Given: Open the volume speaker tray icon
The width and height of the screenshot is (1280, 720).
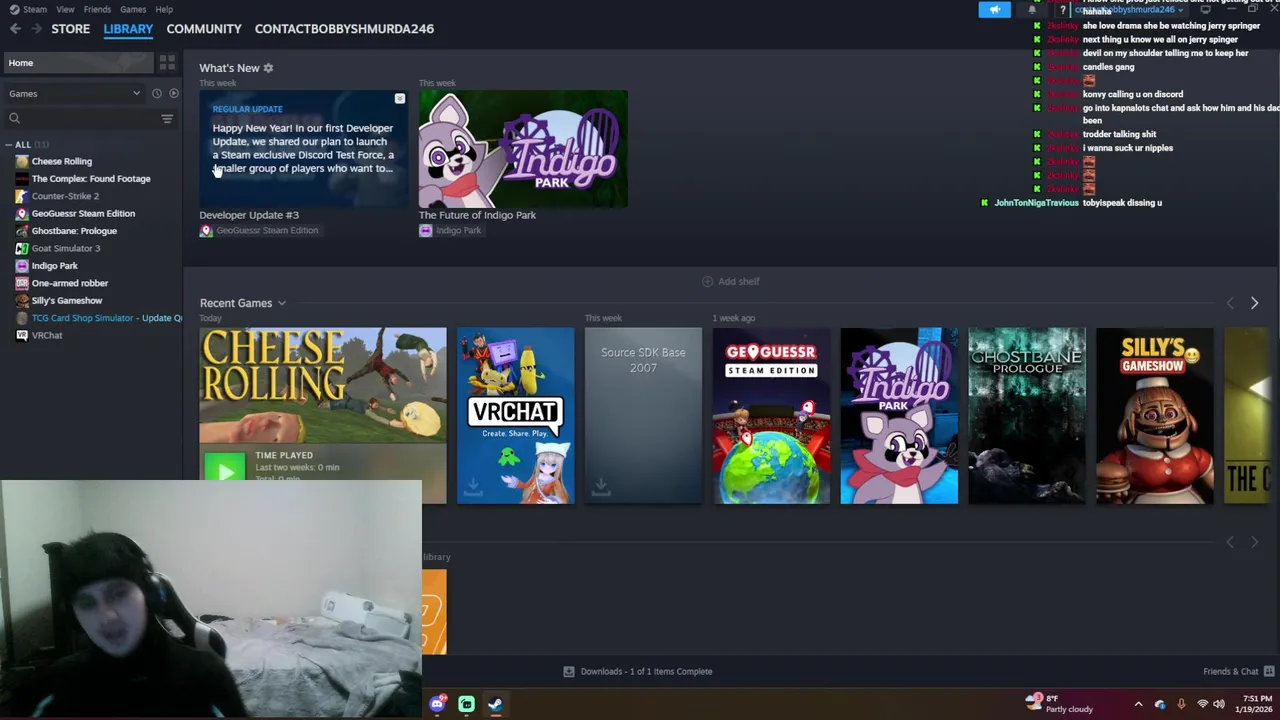Looking at the screenshot, I should pyautogui.click(x=1219, y=704).
